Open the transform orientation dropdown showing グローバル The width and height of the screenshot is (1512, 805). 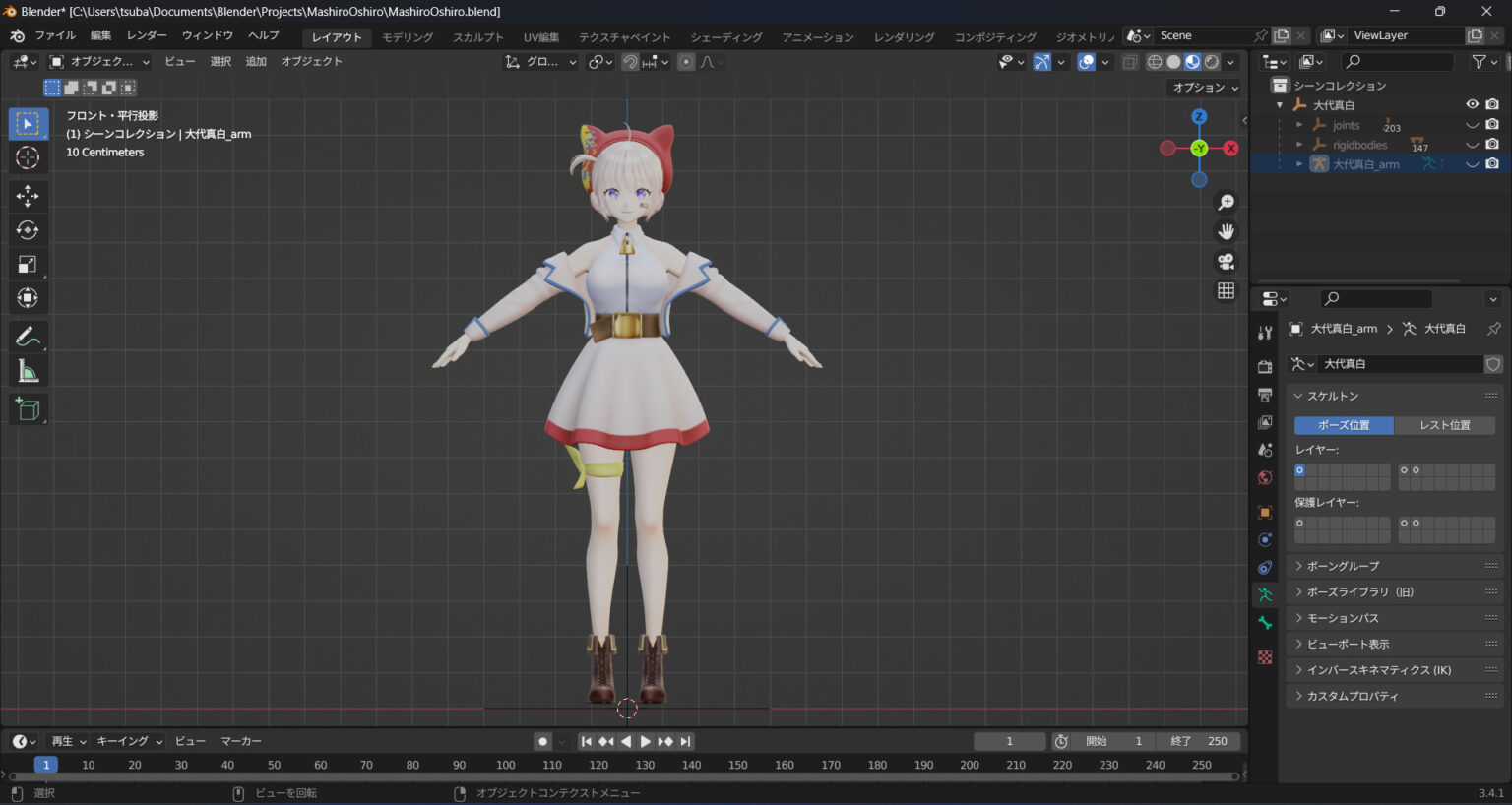[543, 61]
